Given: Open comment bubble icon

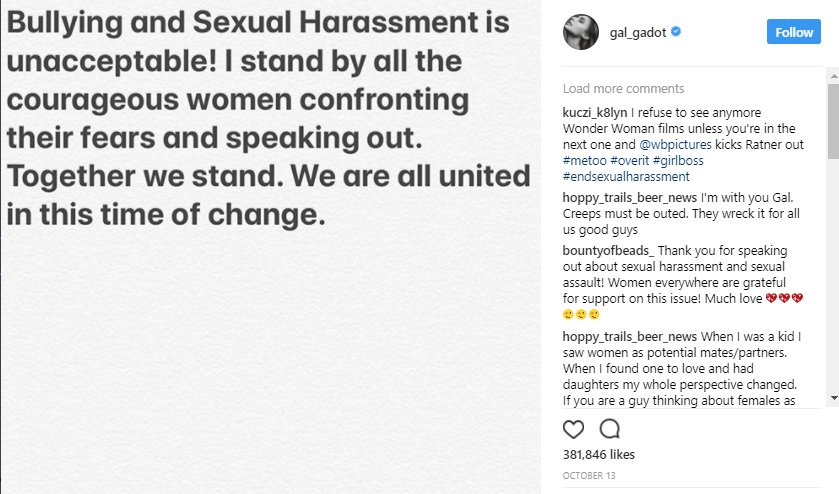Looking at the screenshot, I should 609,430.
